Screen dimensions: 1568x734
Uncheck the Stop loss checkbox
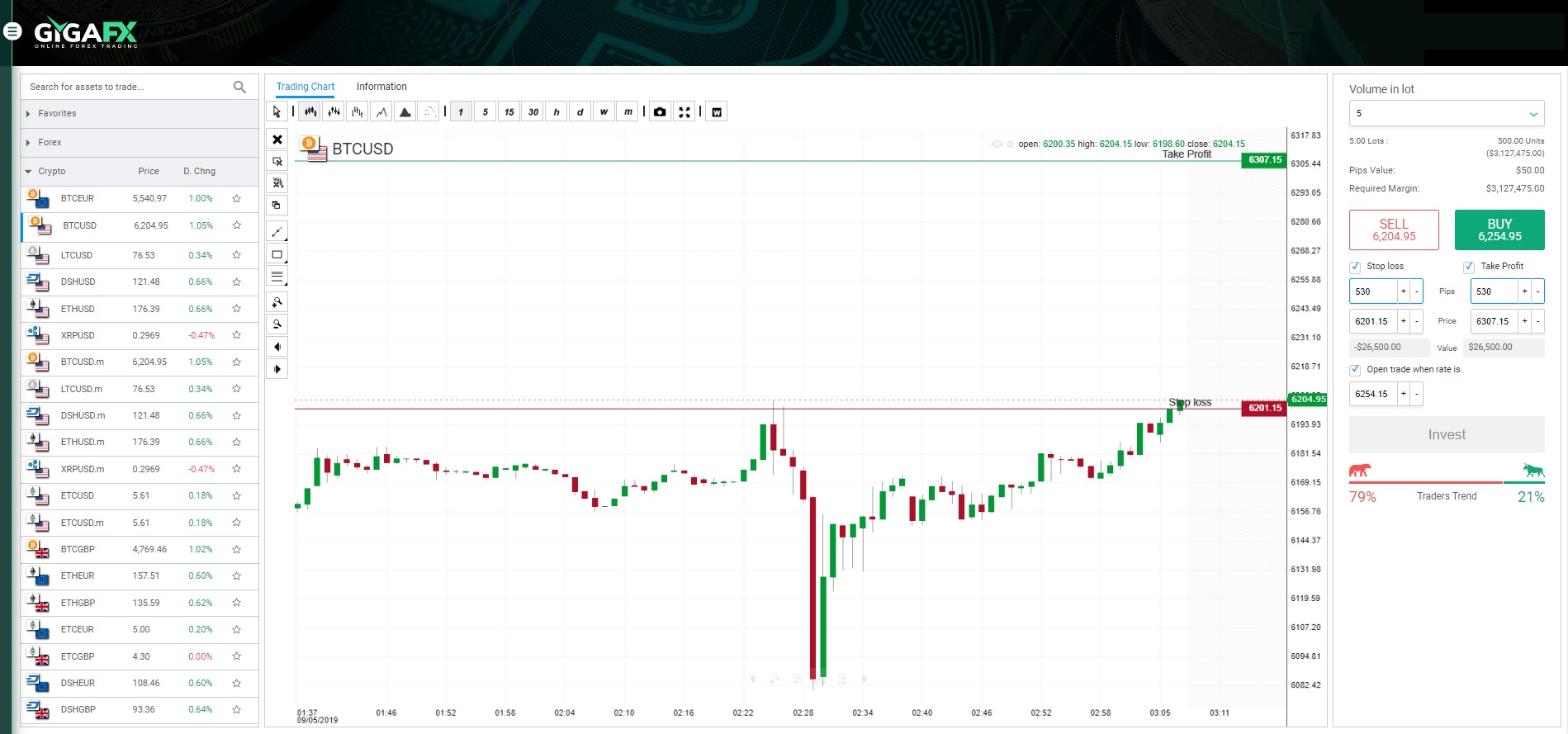(1355, 267)
